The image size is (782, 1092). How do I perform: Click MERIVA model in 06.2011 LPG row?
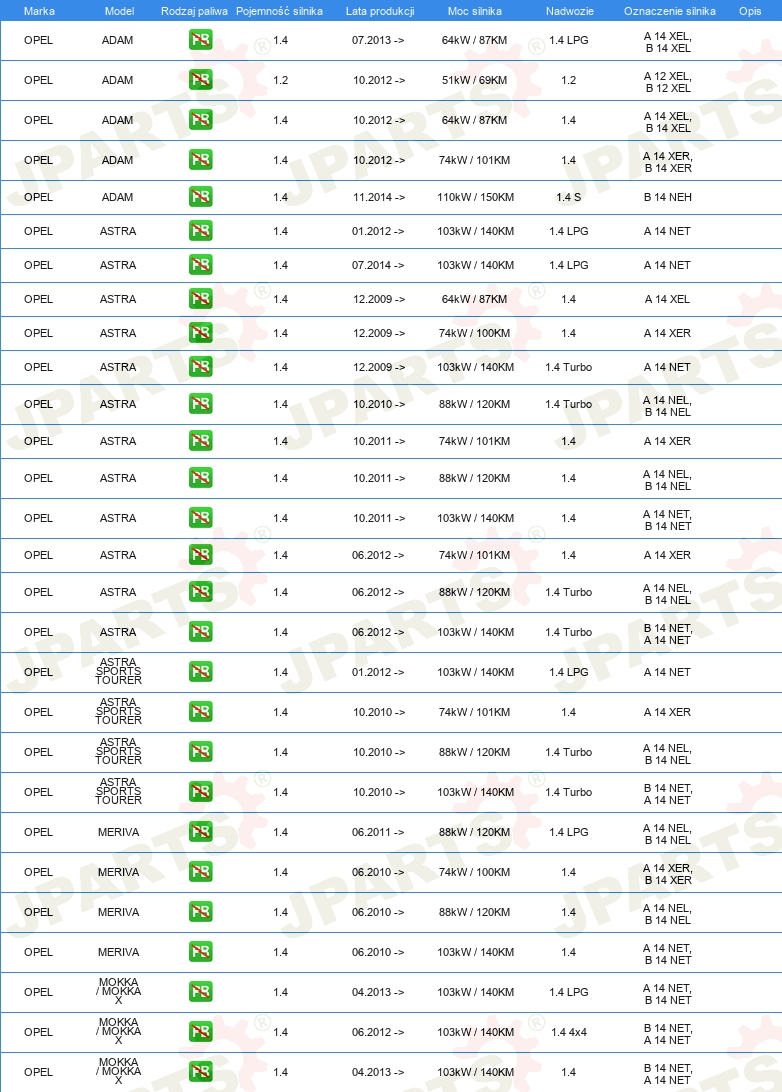tap(118, 832)
